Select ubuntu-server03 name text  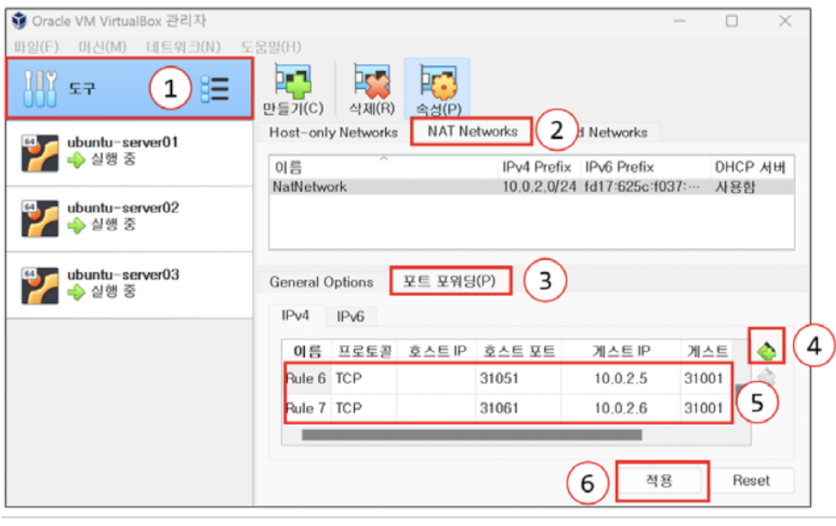[123, 274]
